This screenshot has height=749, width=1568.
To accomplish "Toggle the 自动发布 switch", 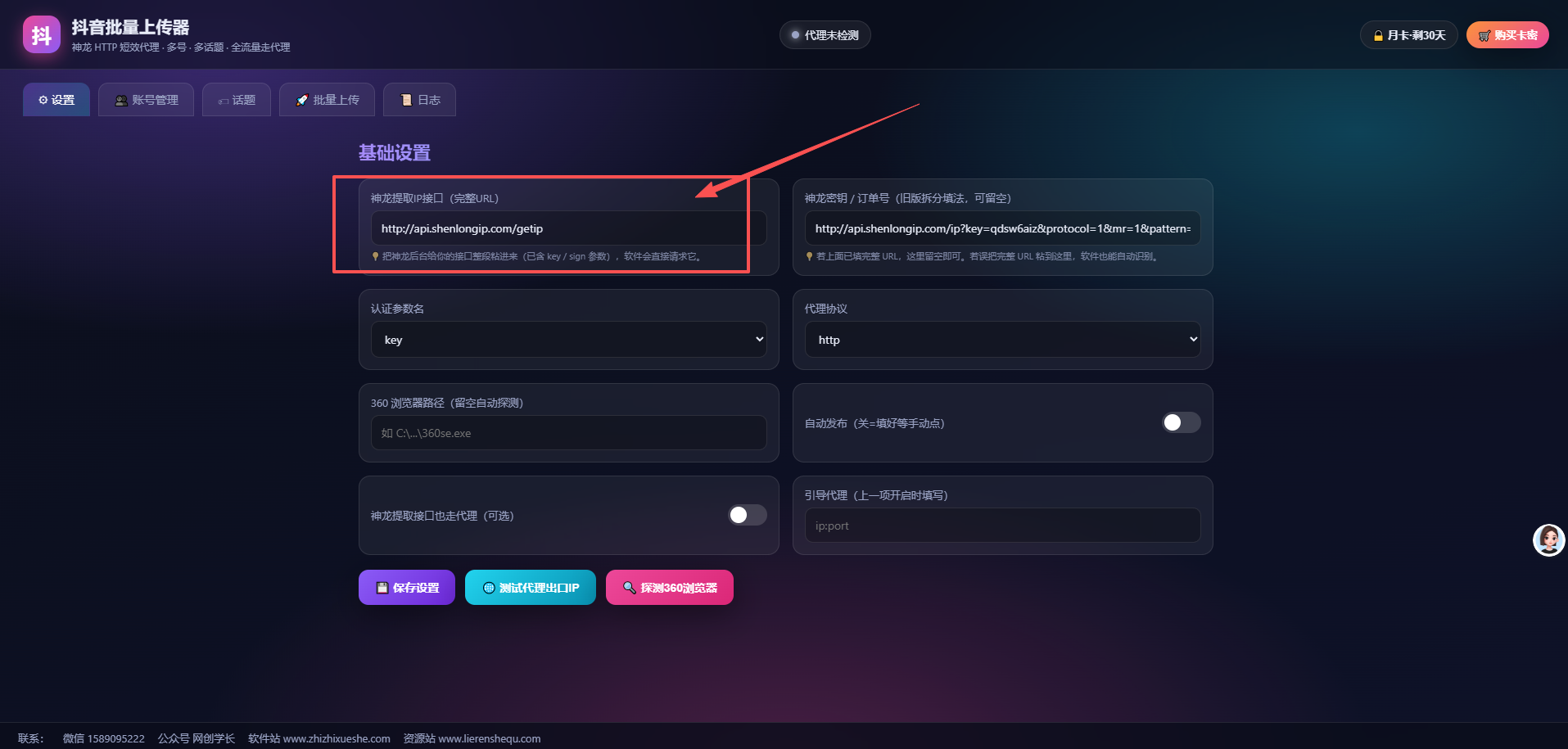I will coord(1182,422).
